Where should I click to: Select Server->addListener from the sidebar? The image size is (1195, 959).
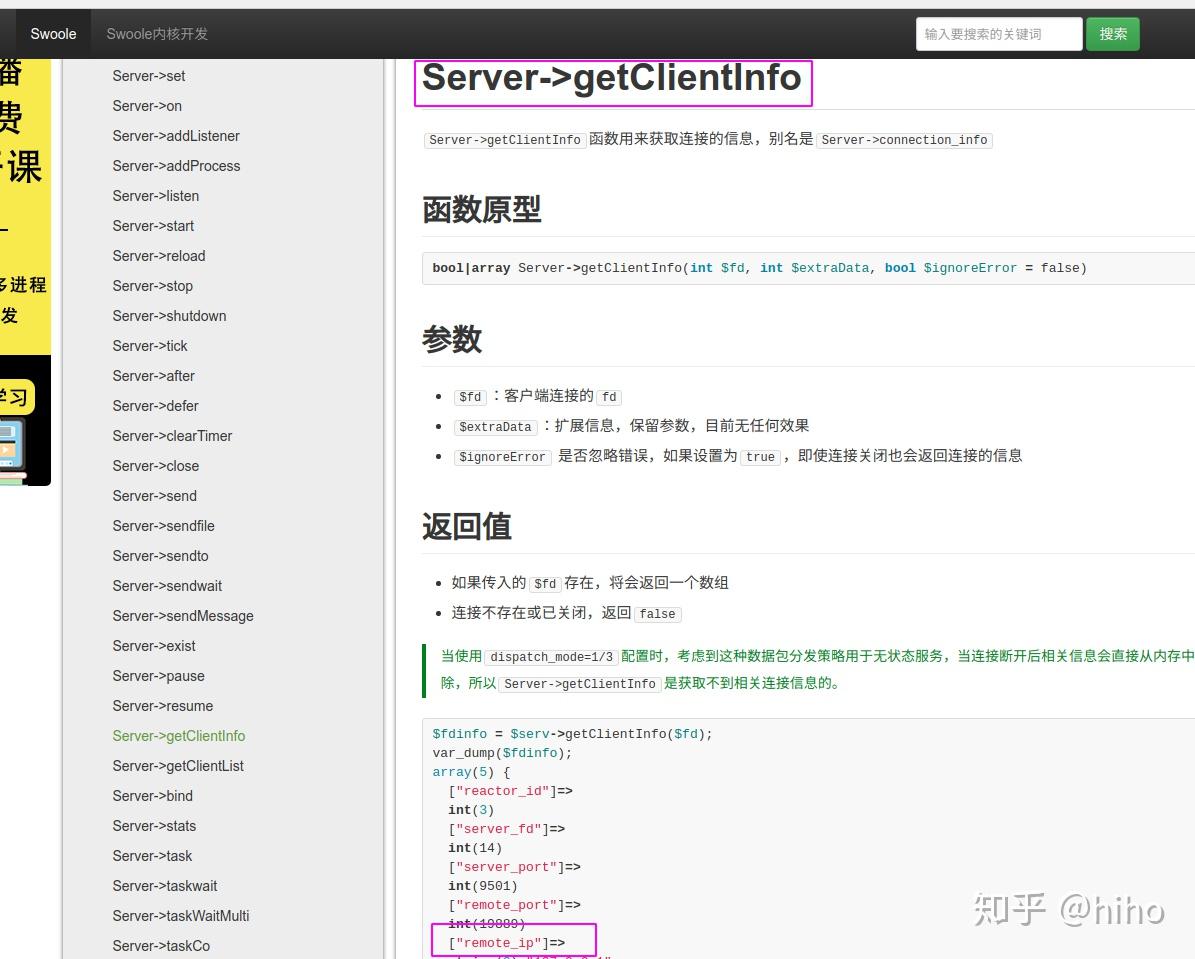coord(176,135)
